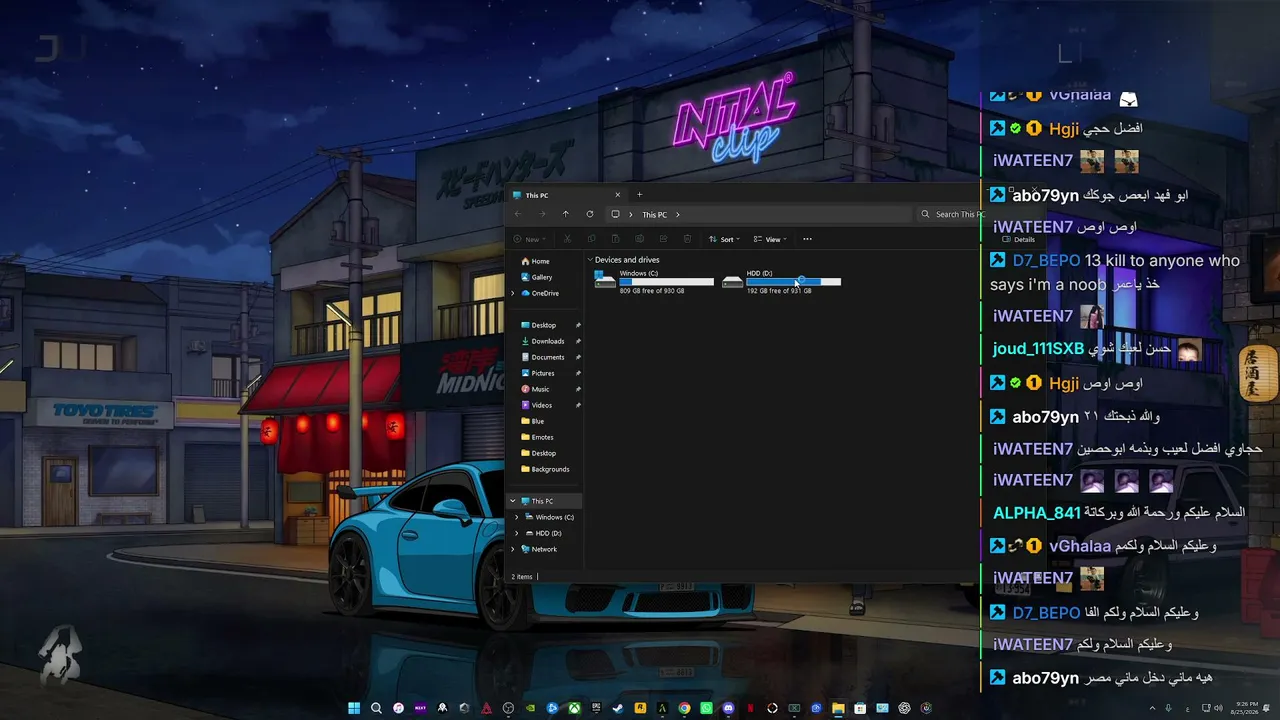Open the View dropdown
This screenshot has height=720, width=1280.
[771, 239]
